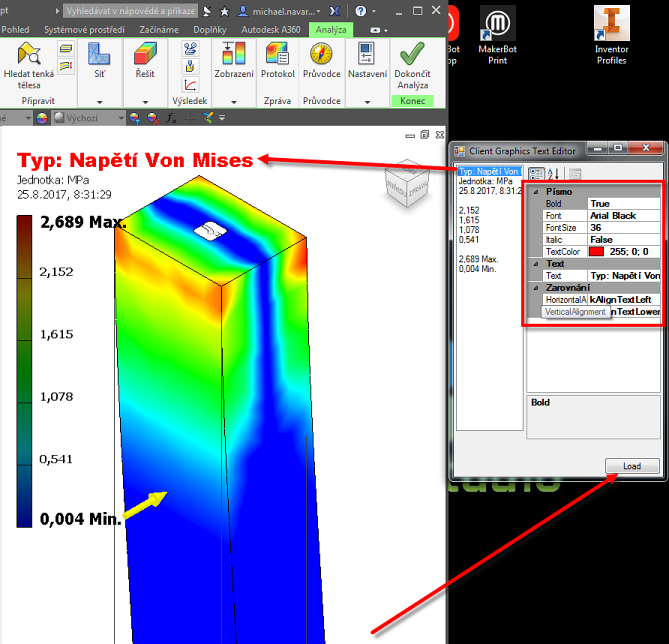Viewport: 669px width, 644px height.
Task: Open Nastavení analysis settings
Action: click(367, 61)
